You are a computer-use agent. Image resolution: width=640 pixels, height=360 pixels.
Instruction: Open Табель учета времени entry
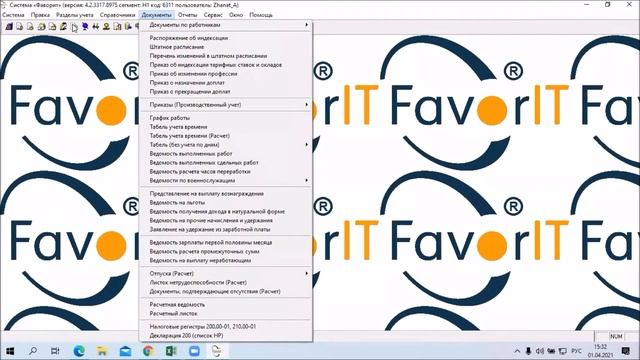point(226,127)
